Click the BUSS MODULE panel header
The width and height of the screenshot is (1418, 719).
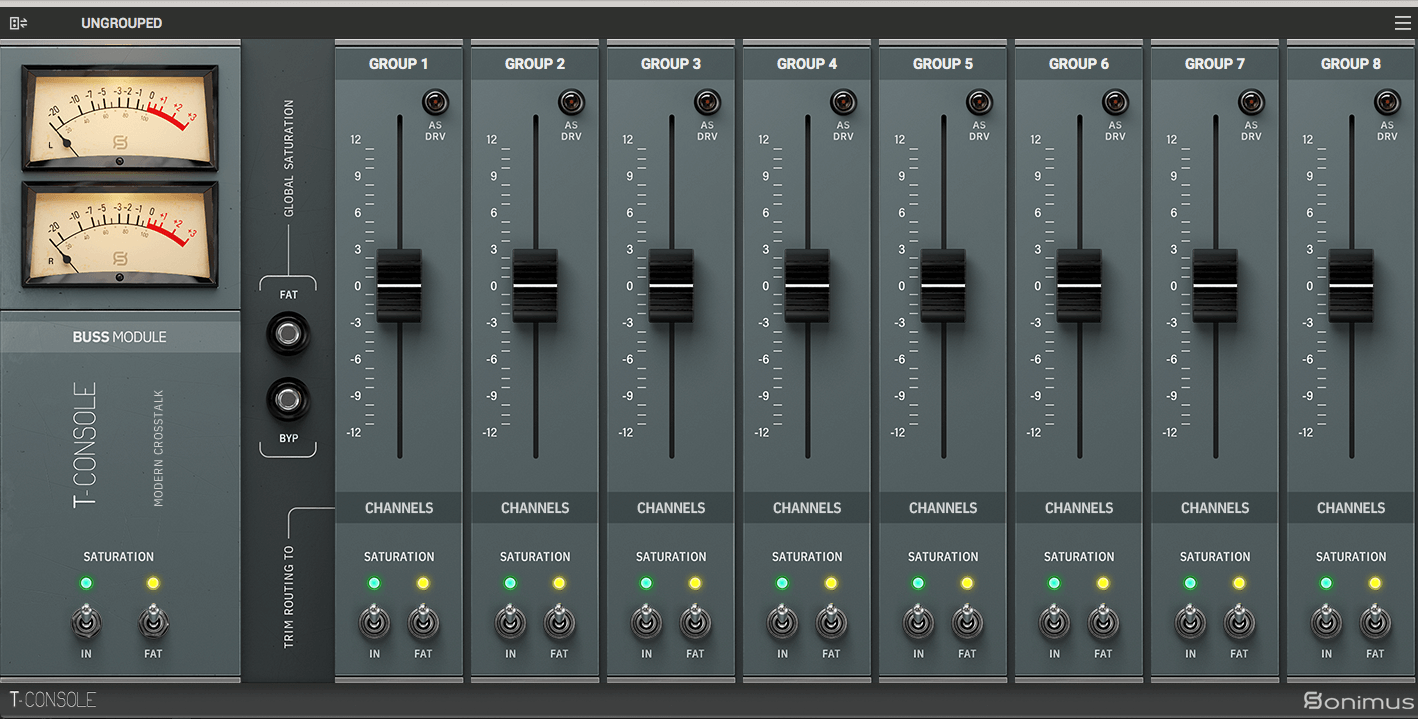click(x=120, y=336)
